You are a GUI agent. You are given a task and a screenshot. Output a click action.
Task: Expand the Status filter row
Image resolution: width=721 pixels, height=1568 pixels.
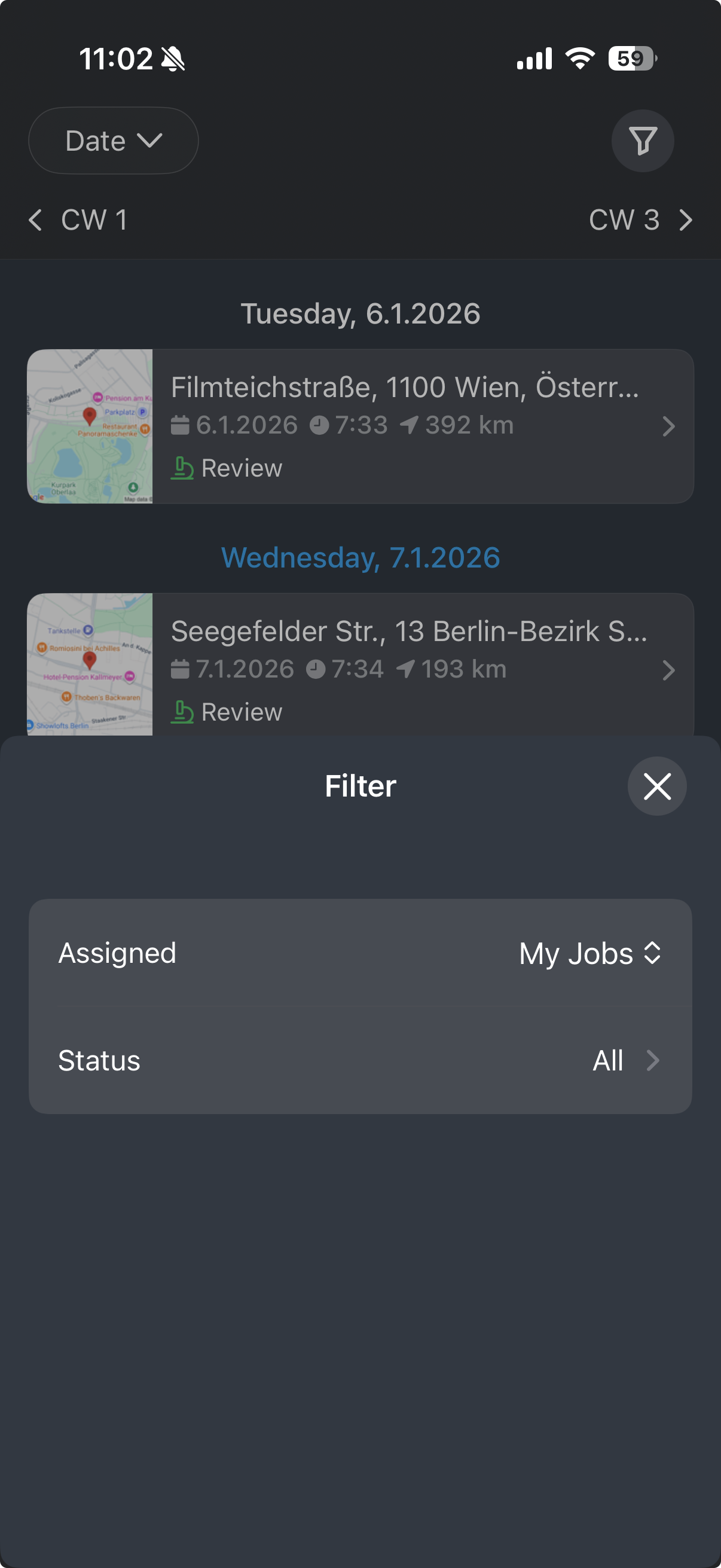360,1061
